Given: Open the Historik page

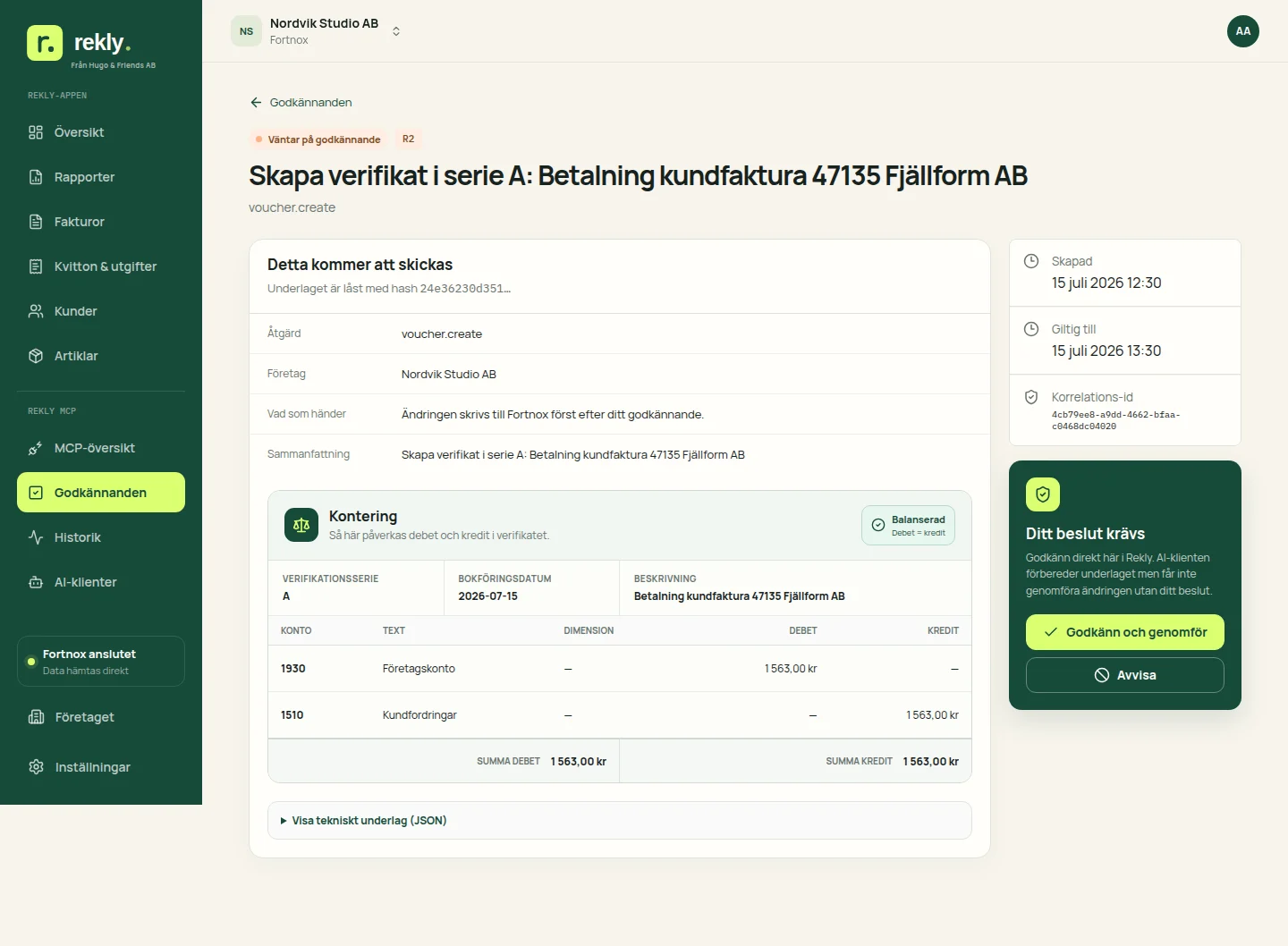Looking at the screenshot, I should point(101,537).
